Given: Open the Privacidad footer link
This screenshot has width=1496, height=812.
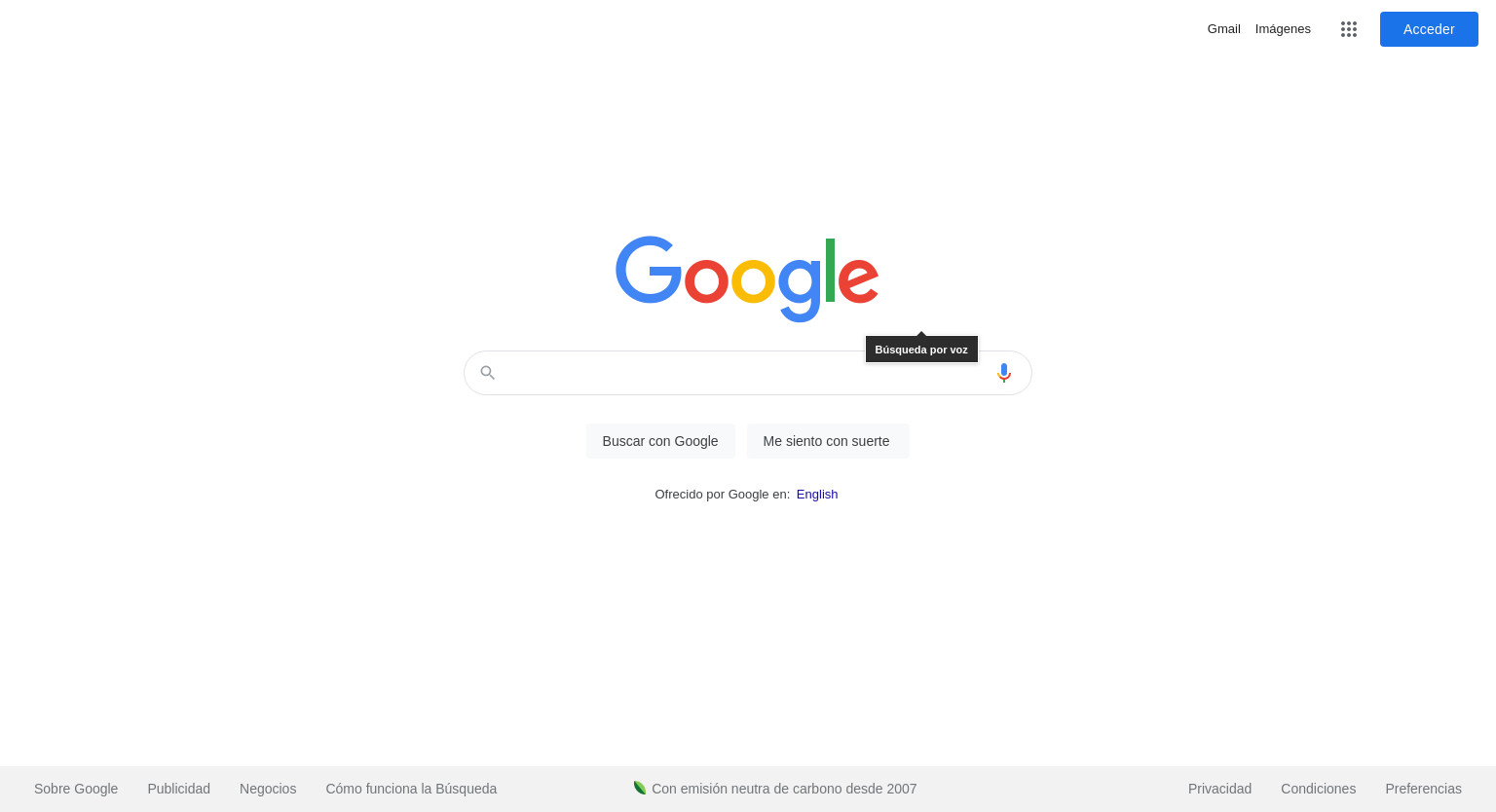Looking at the screenshot, I should tap(1219, 789).
